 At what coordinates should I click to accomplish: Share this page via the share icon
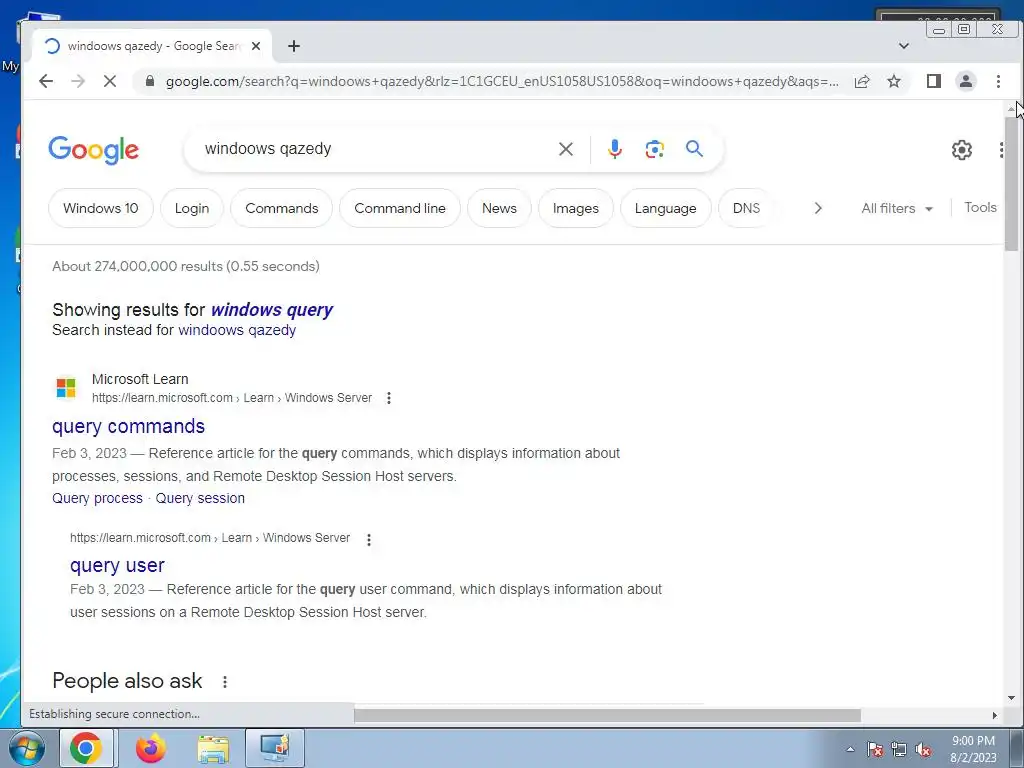[861, 81]
